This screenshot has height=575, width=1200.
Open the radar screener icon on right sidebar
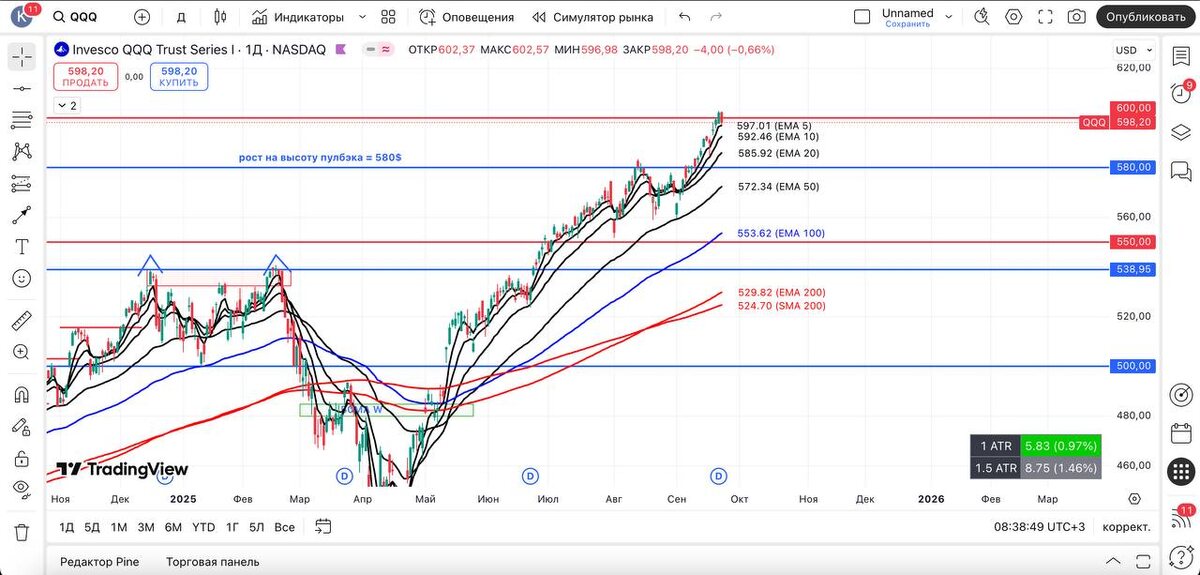(1181, 393)
